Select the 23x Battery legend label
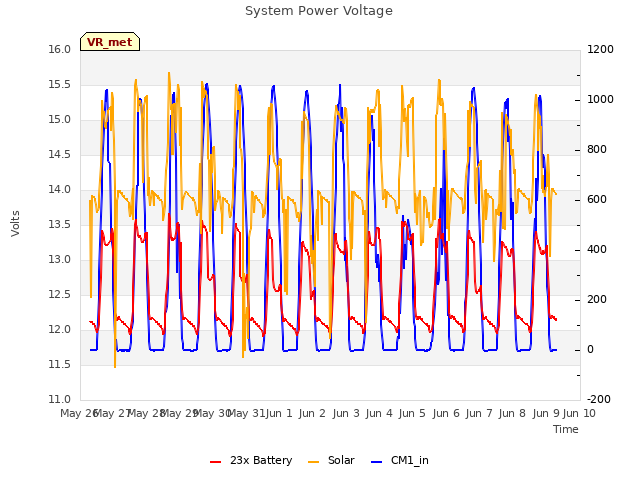The width and height of the screenshot is (640, 480). point(261,460)
